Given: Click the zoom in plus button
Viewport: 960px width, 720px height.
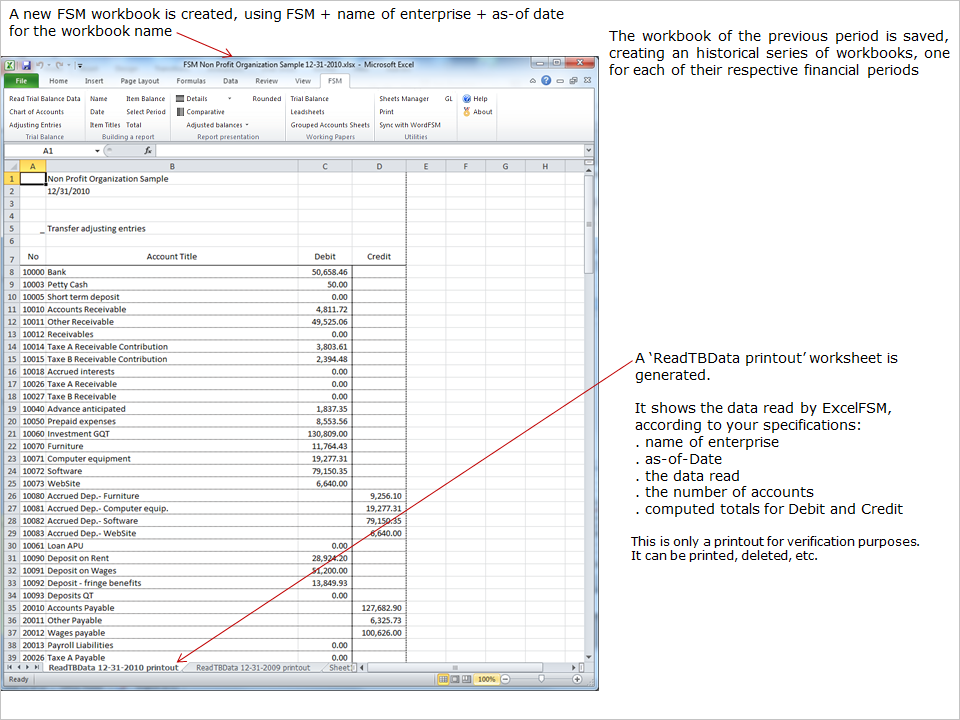Looking at the screenshot, I should point(577,679).
